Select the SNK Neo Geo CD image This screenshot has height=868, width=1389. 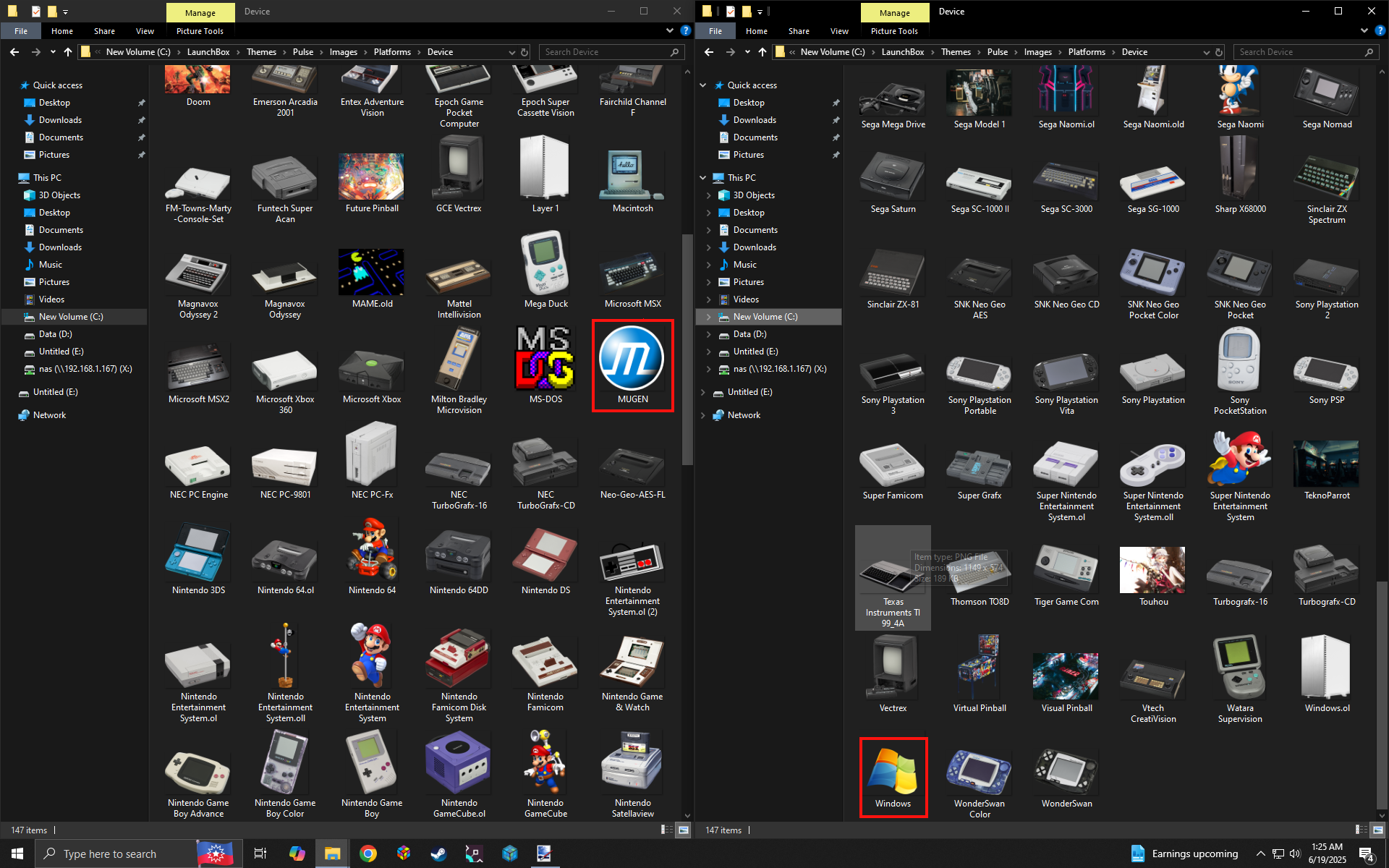click(x=1066, y=282)
